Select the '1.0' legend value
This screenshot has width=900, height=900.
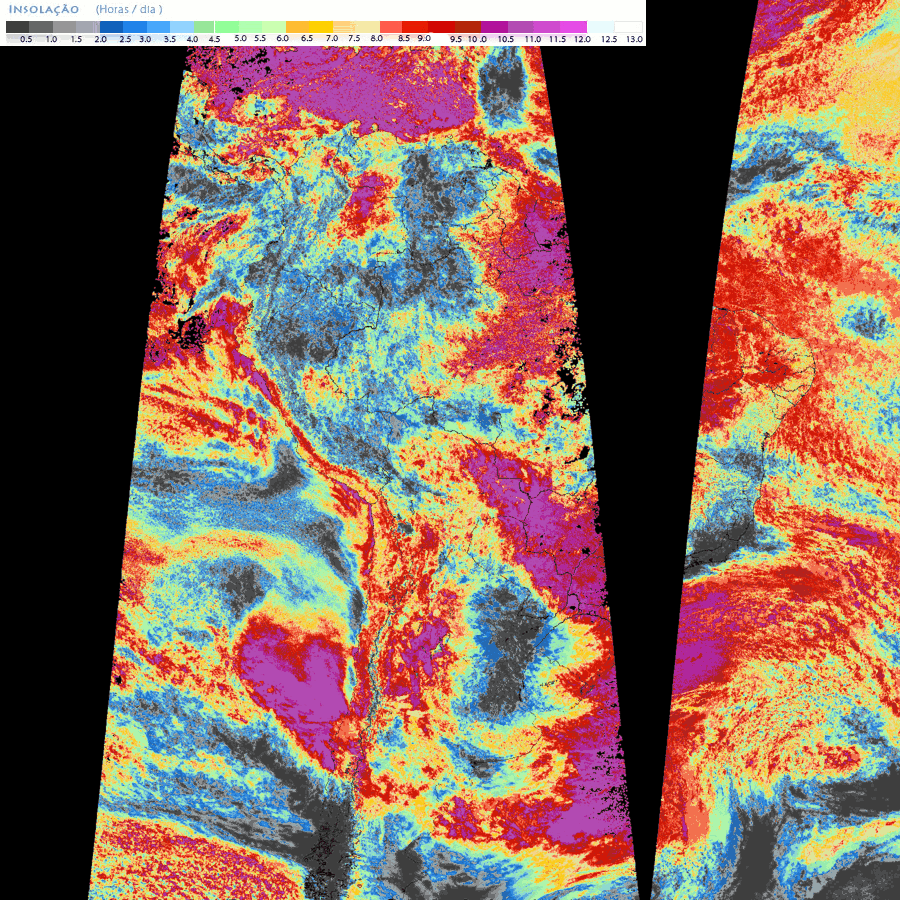pos(51,39)
